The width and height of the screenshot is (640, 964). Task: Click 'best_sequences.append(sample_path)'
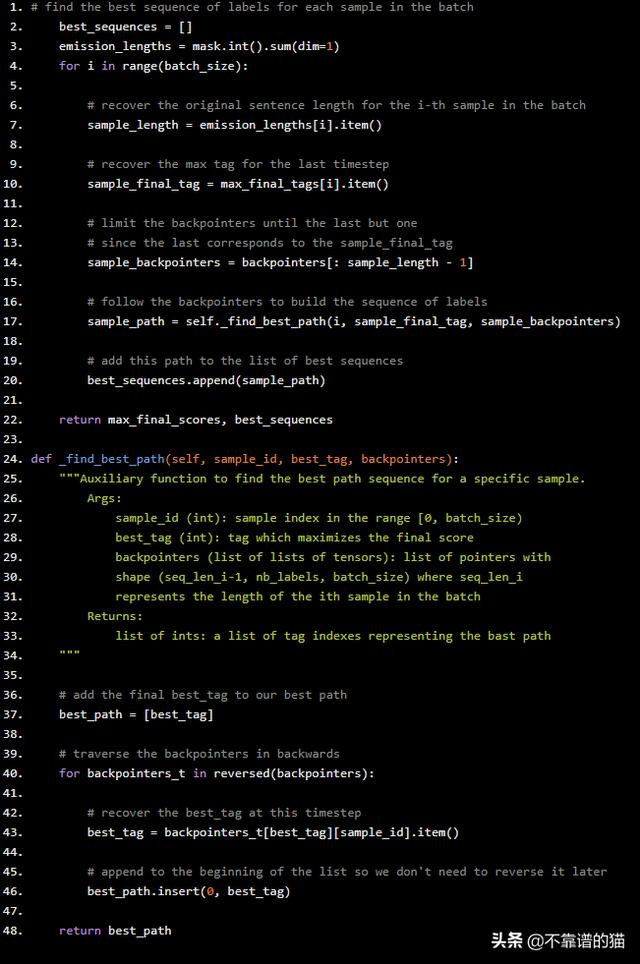[x=206, y=380]
